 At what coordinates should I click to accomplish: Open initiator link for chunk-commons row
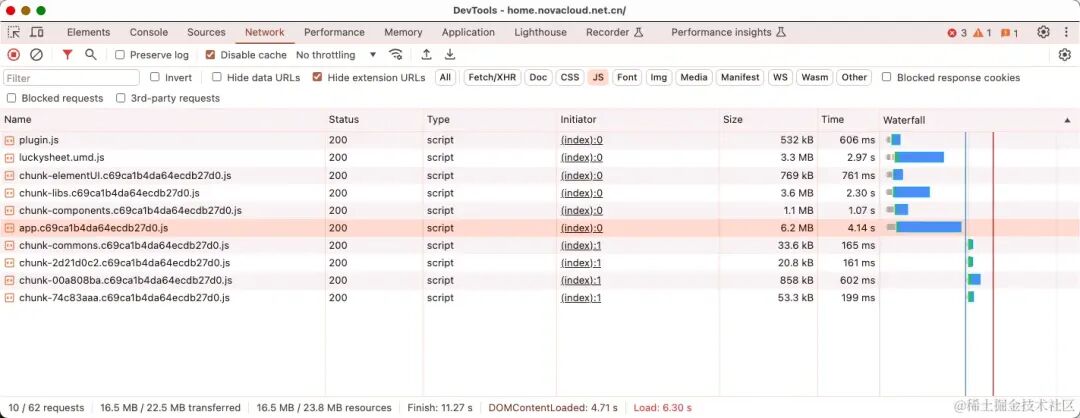[581, 245]
